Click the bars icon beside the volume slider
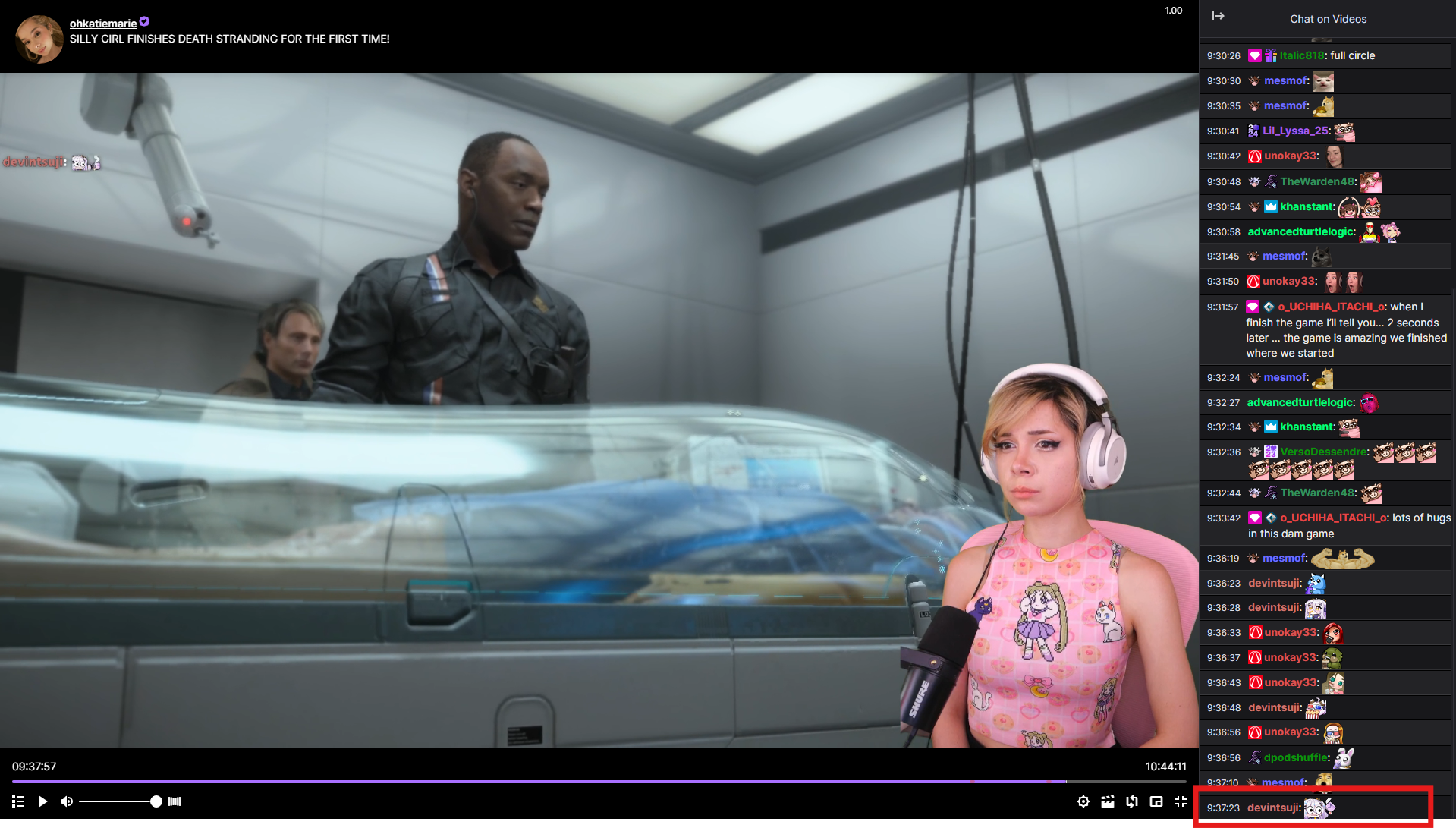The width and height of the screenshot is (1456, 828). 175,801
